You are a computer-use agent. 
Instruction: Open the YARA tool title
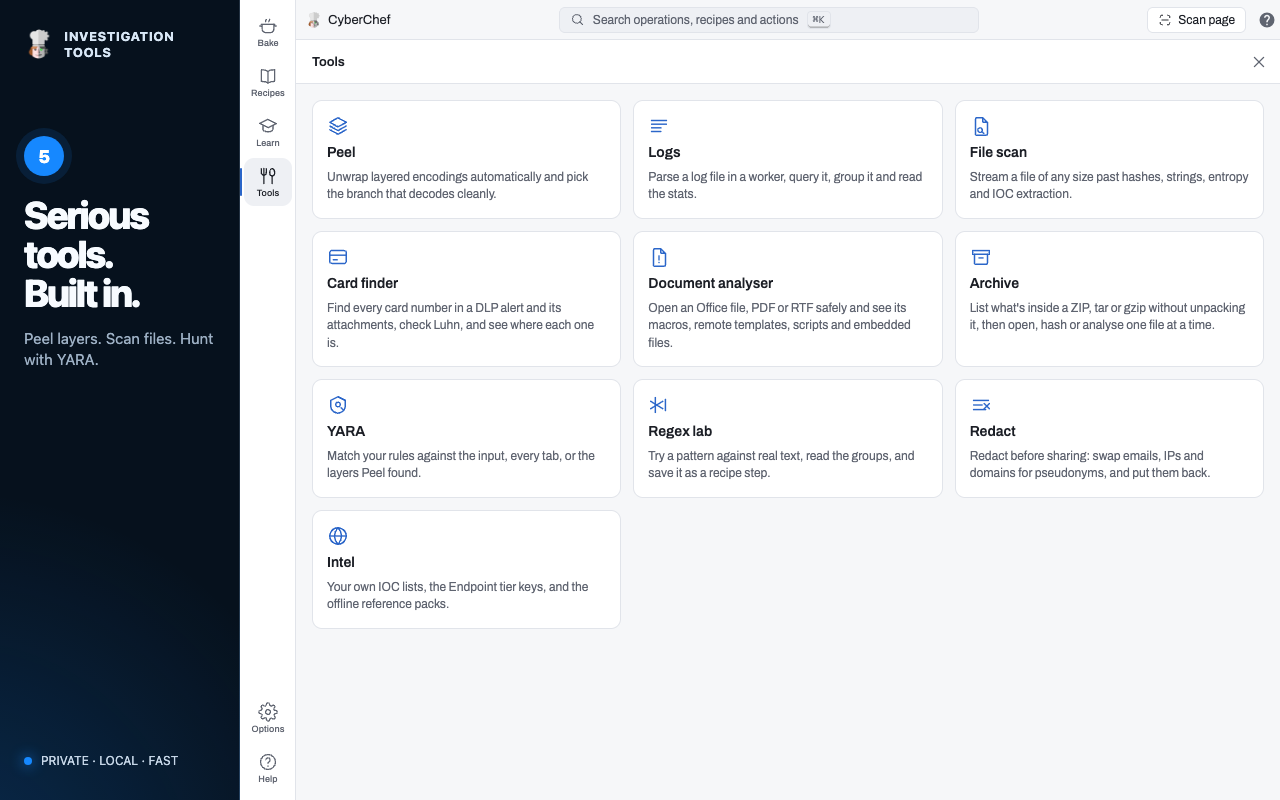pos(346,431)
